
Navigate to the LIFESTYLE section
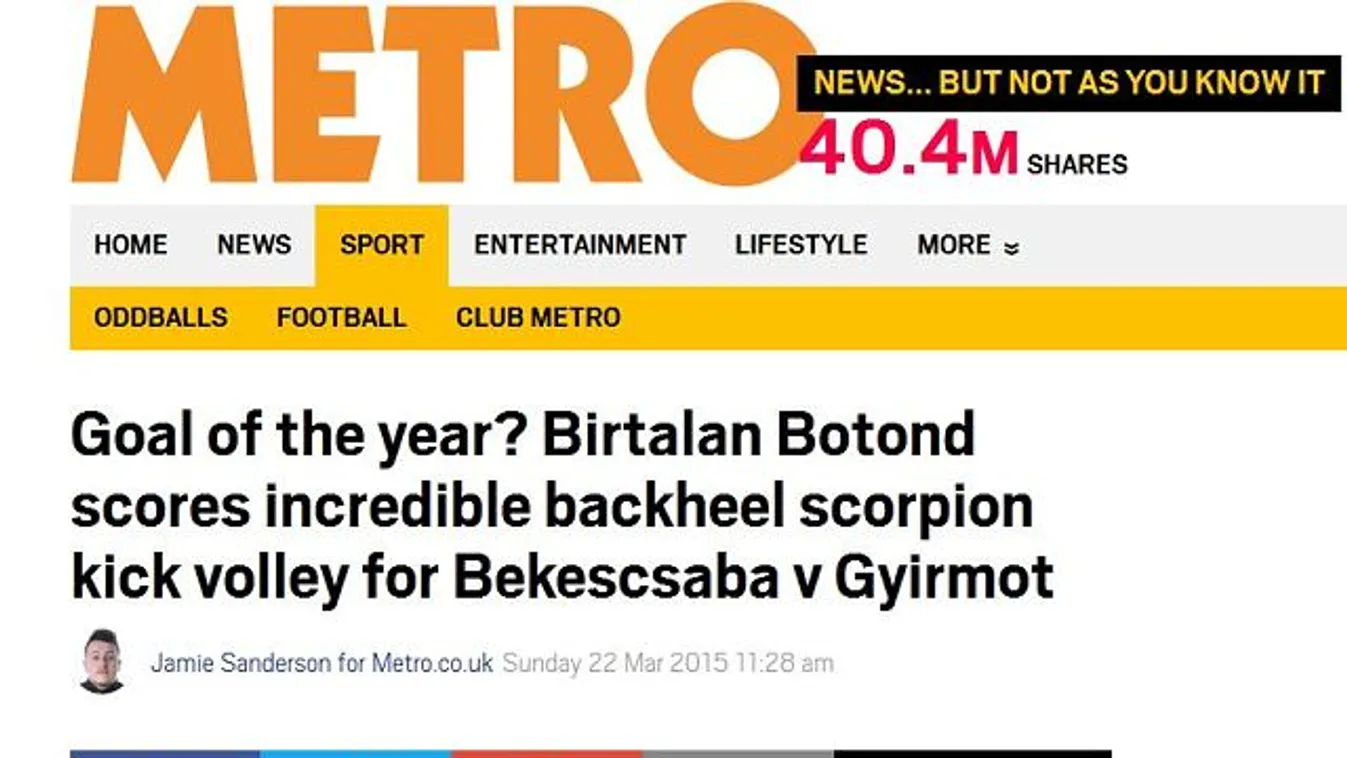[x=801, y=245]
